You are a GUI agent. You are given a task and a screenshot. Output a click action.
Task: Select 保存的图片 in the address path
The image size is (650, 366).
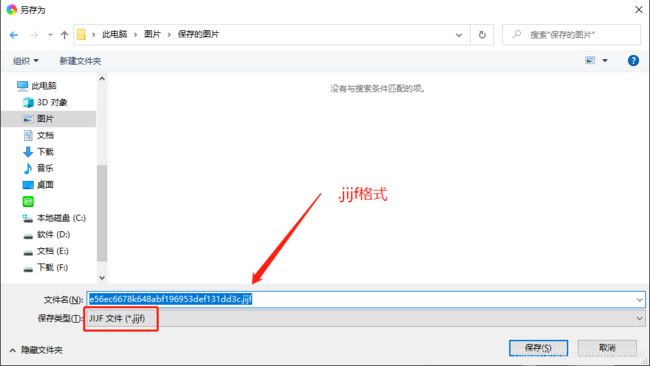[x=198, y=34]
